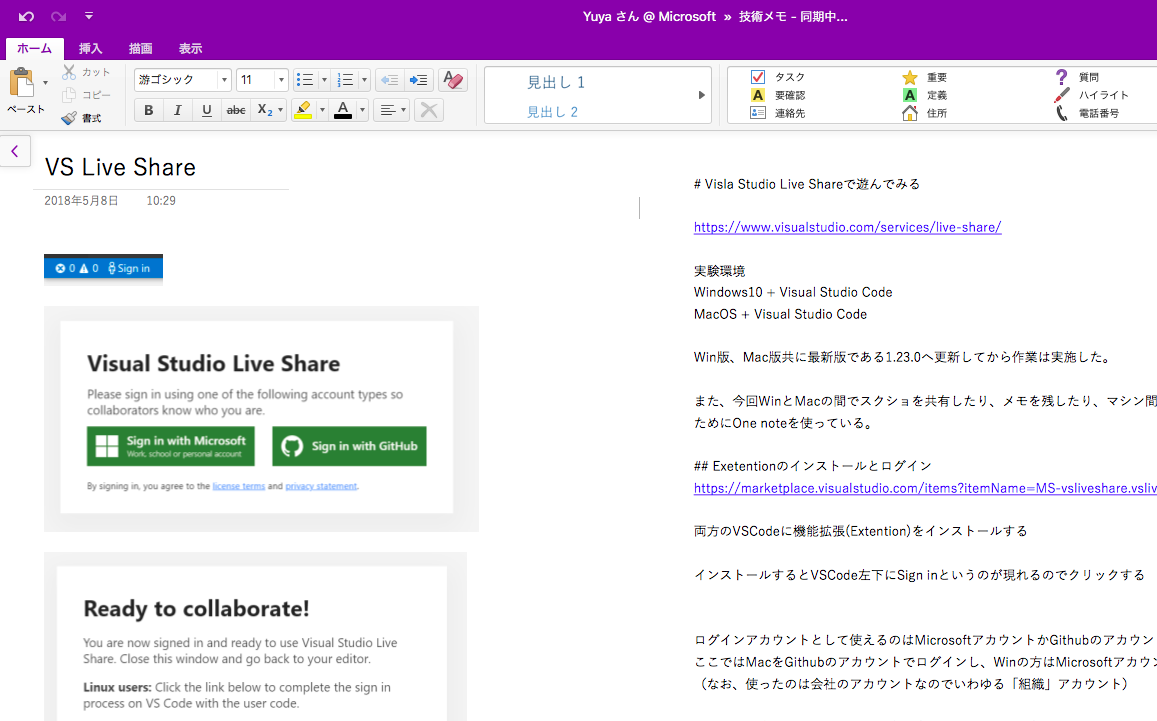
Task: Open the 游ゴシック font name dropdown
Action: point(224,80)
